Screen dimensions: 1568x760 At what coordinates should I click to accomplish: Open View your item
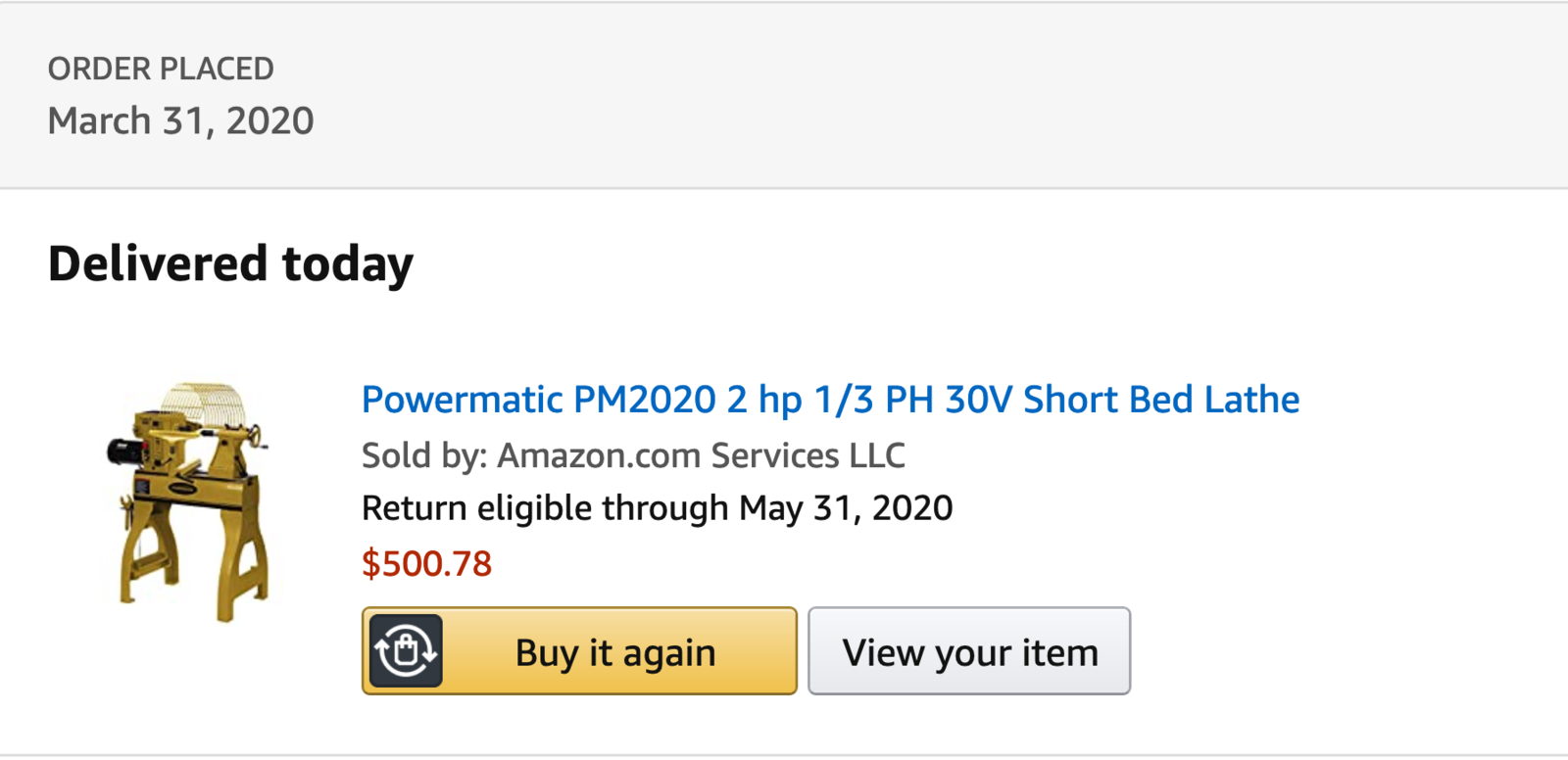(969, 651)
